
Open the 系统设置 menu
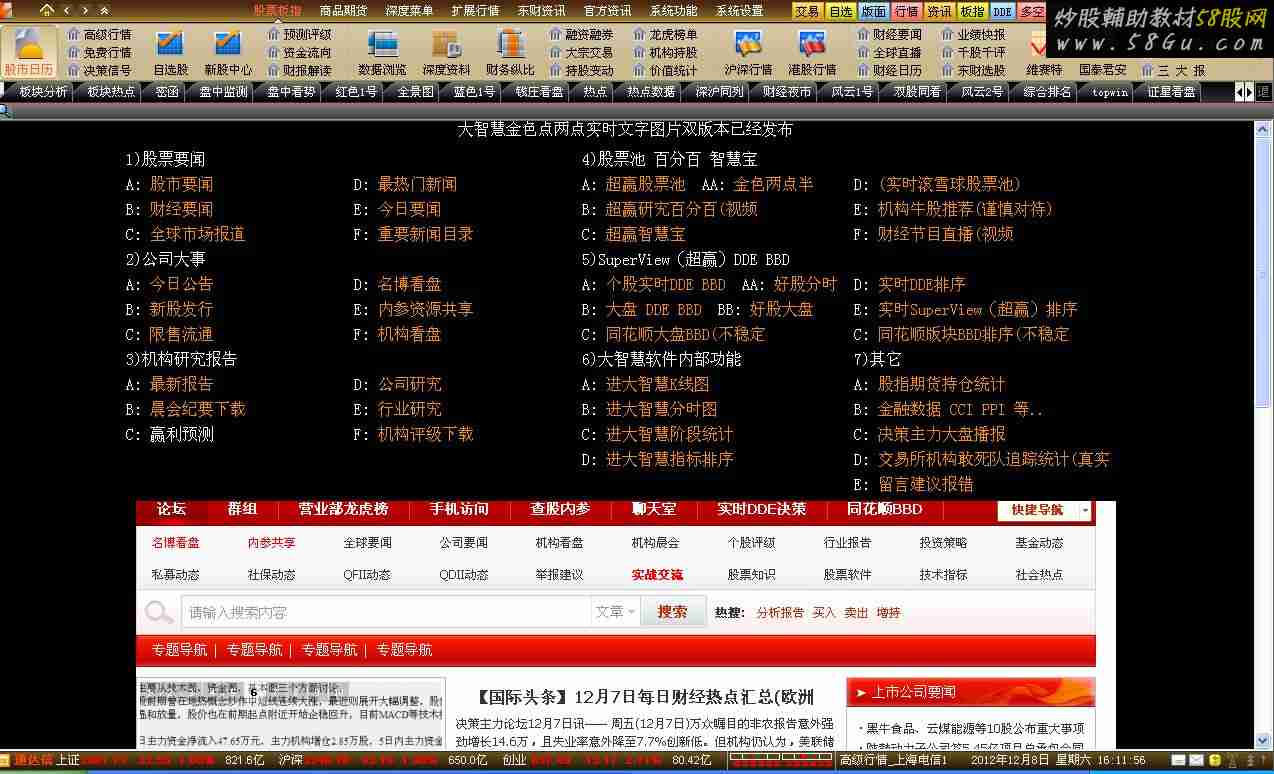tap(739, 11)
